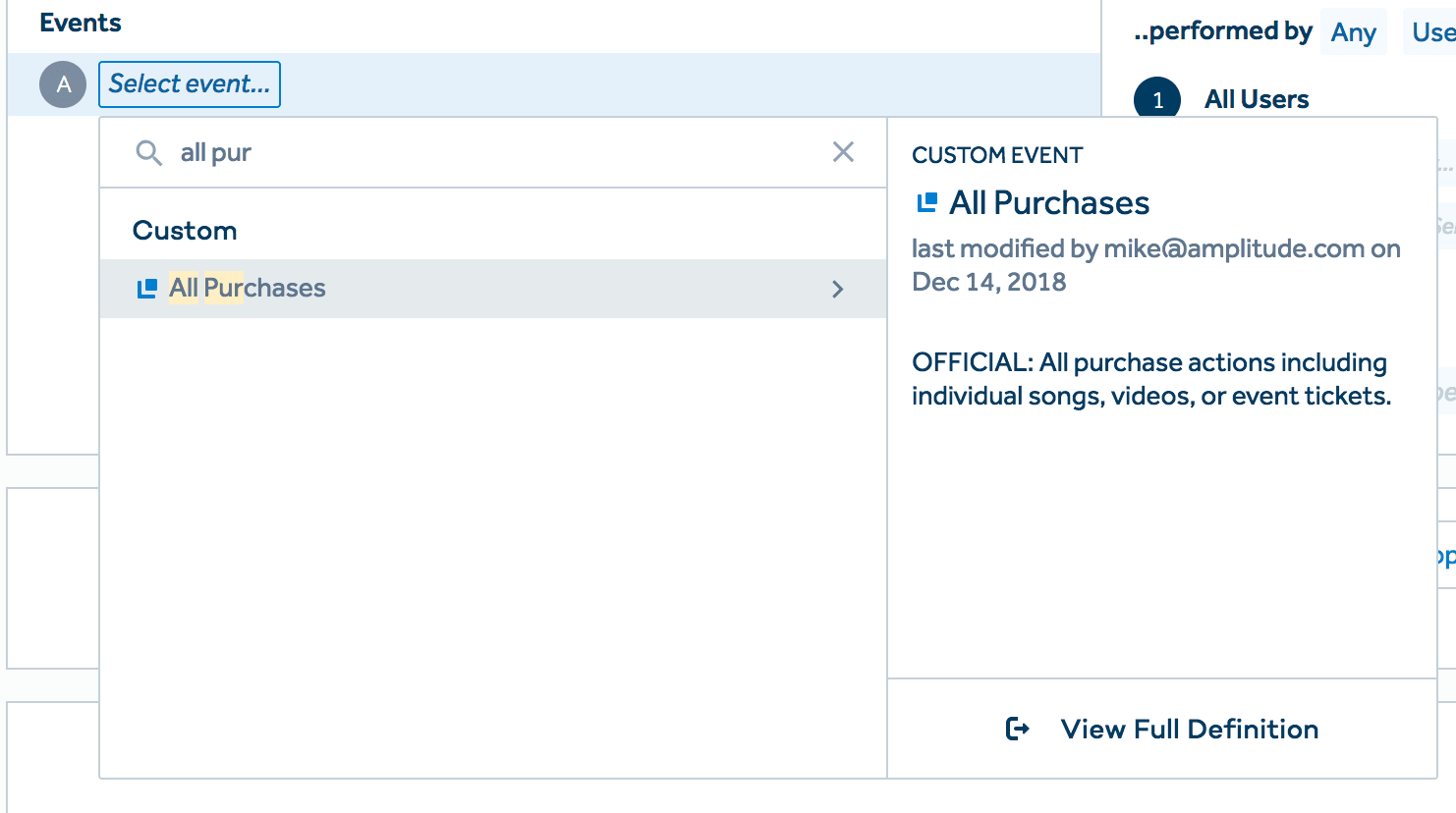Click the open-external icon beside View Full Definition
Image resolution: width=1456 pixels, height=813 pixels.
(x=1018, y=729)
